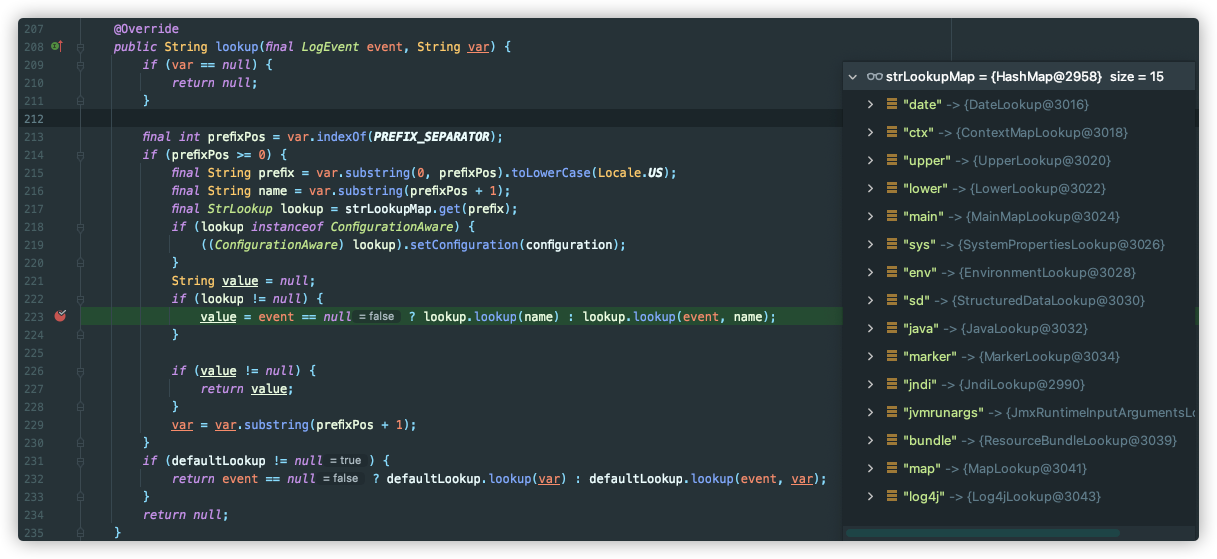Click the glasses watch icon beside strLookupMap

pos(874,76)
